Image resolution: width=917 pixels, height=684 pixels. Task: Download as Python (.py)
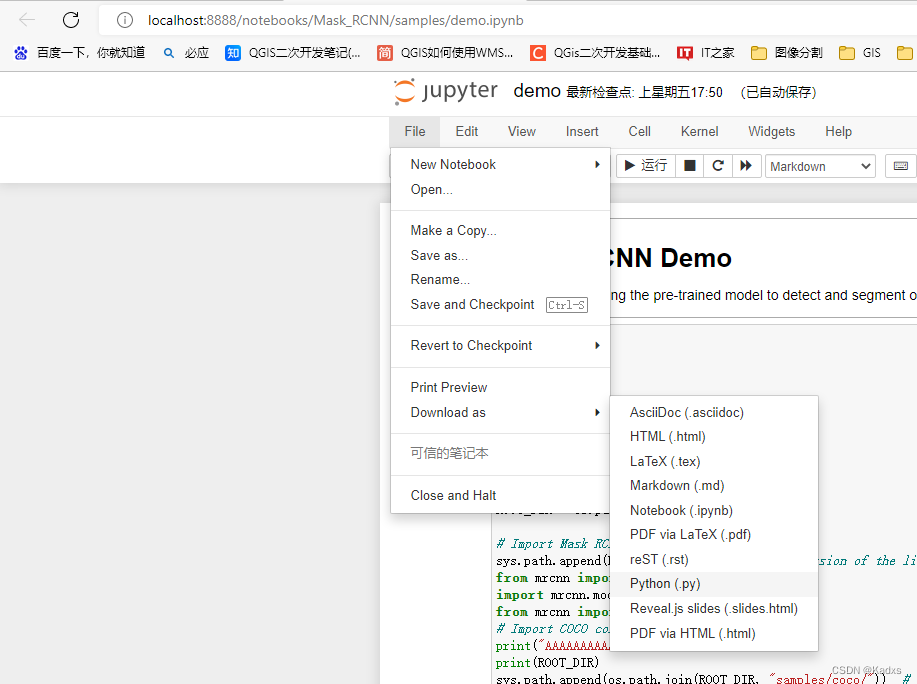pyautogui.click(x=713, y=584)
